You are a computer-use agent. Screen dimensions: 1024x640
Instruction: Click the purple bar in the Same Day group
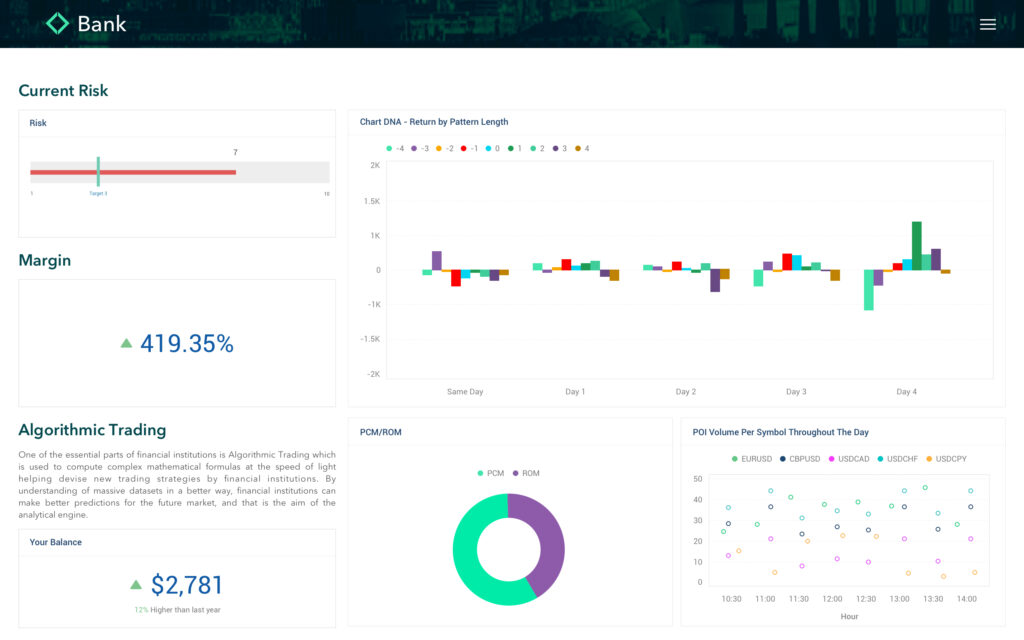[436, 260]
